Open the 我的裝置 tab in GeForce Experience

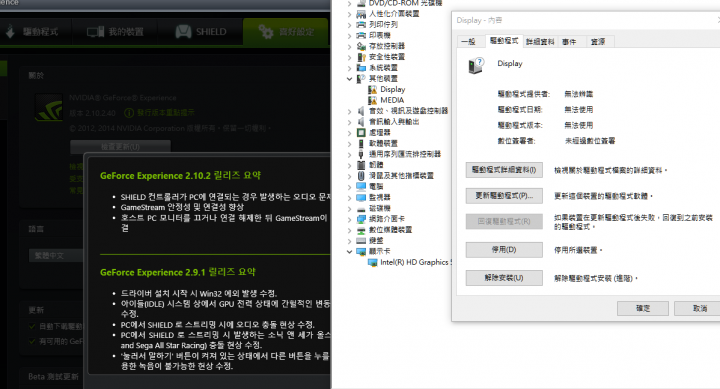(x=115, y=32)
